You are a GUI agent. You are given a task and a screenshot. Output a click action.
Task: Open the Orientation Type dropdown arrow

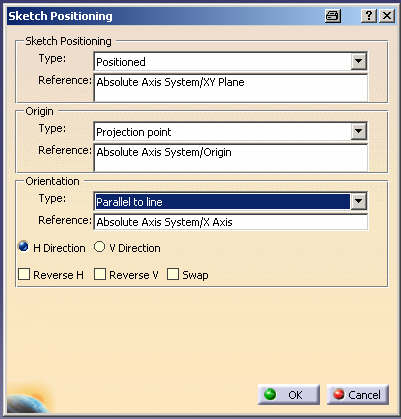(x=359, y=201)
